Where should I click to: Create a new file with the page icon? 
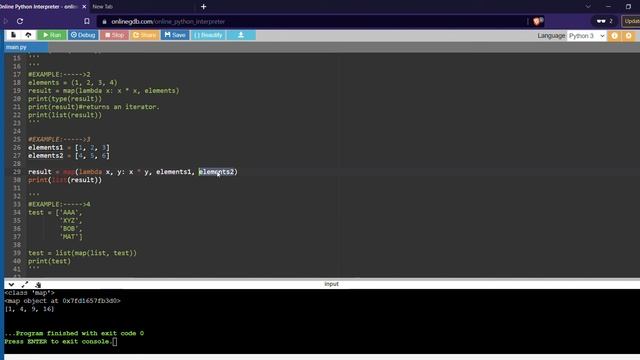coord(13,35)
